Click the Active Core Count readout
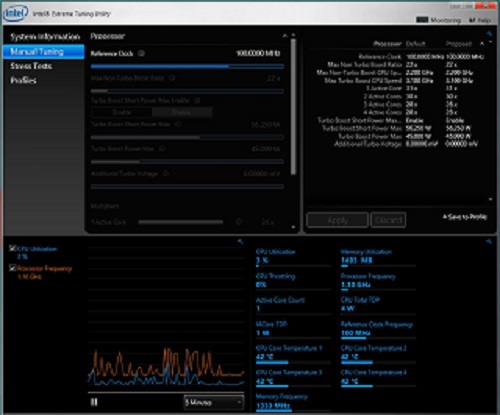The width and height of the screenshot is (500, 415). 293,304
